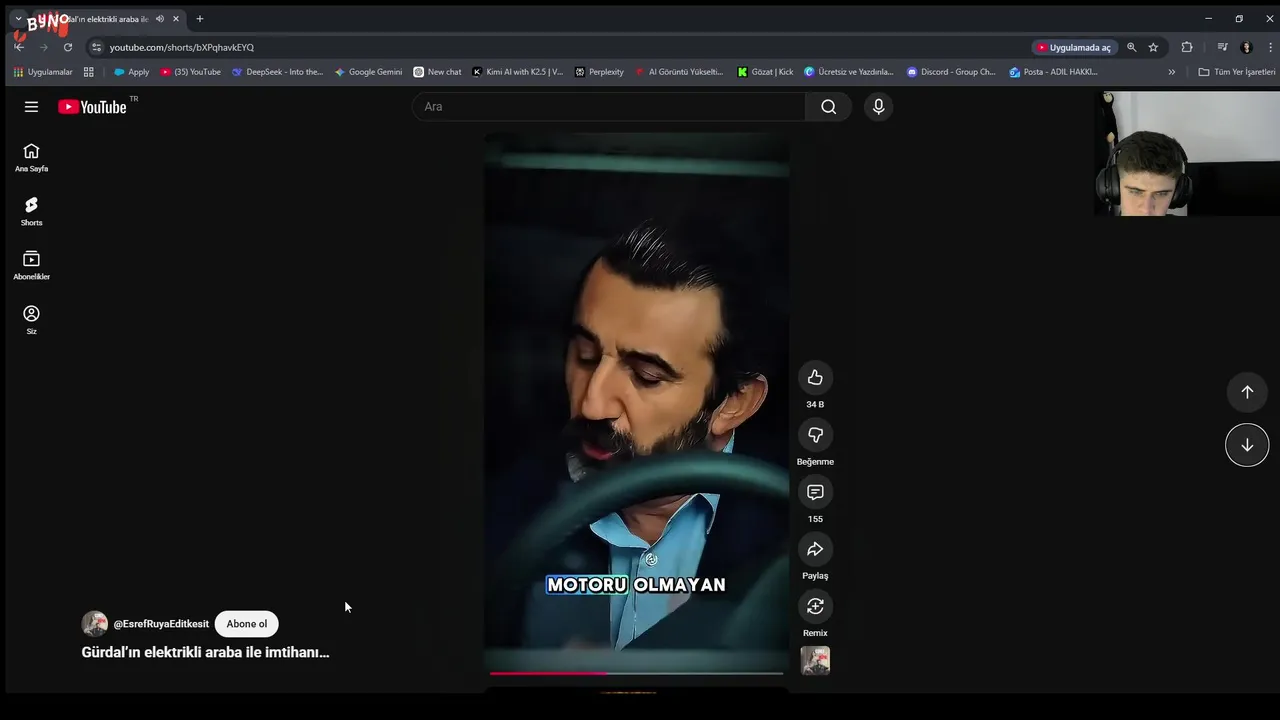Open the Apply bookmark
This screenshot has width=1280, height=720.
[x=131, y=72]
